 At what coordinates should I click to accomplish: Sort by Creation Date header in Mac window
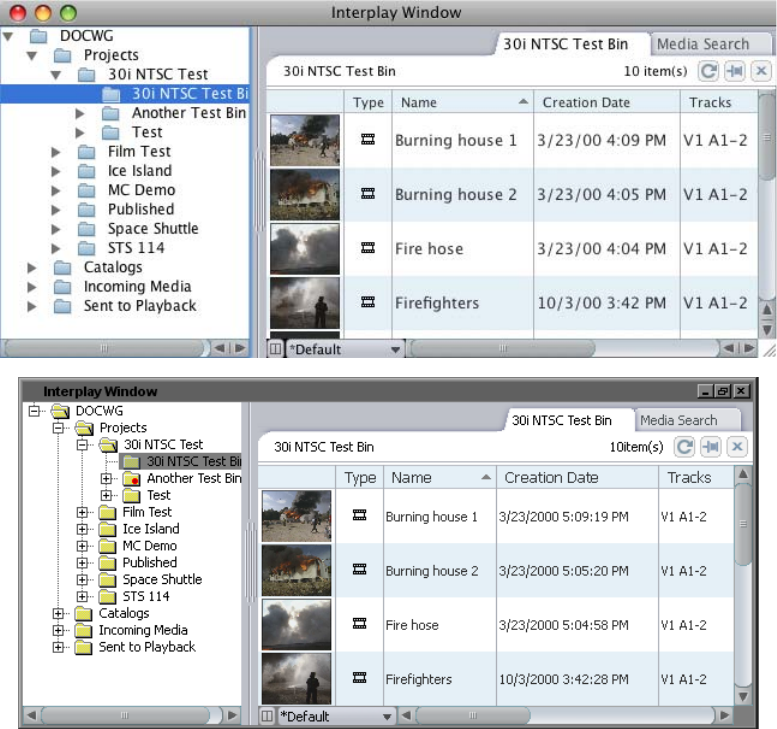click(x=607, y=102)
